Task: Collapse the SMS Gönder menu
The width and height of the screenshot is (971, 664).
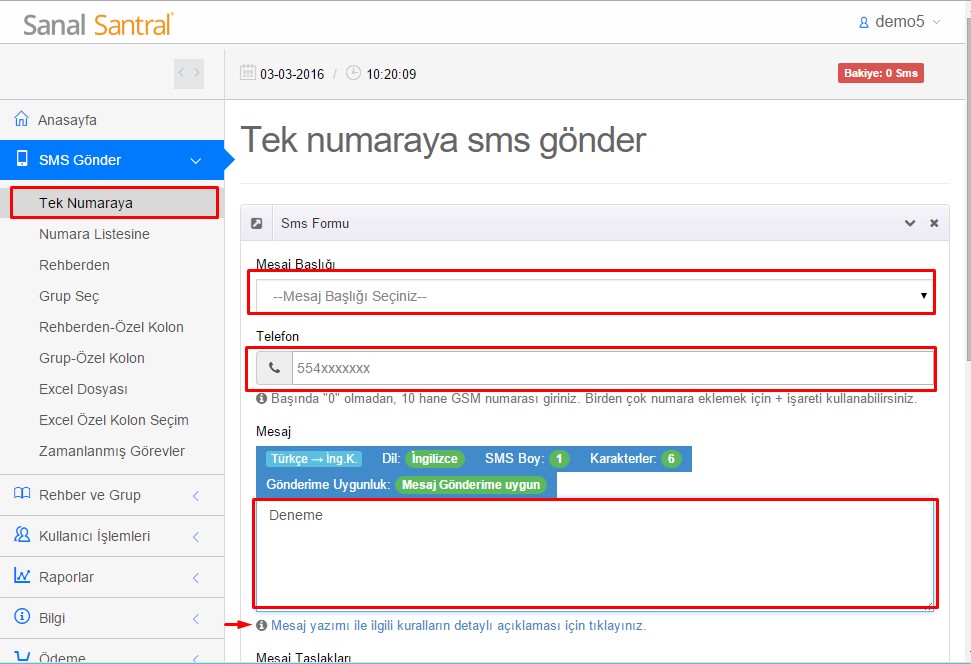Action: pyautogui.click(x=112, y=160)
